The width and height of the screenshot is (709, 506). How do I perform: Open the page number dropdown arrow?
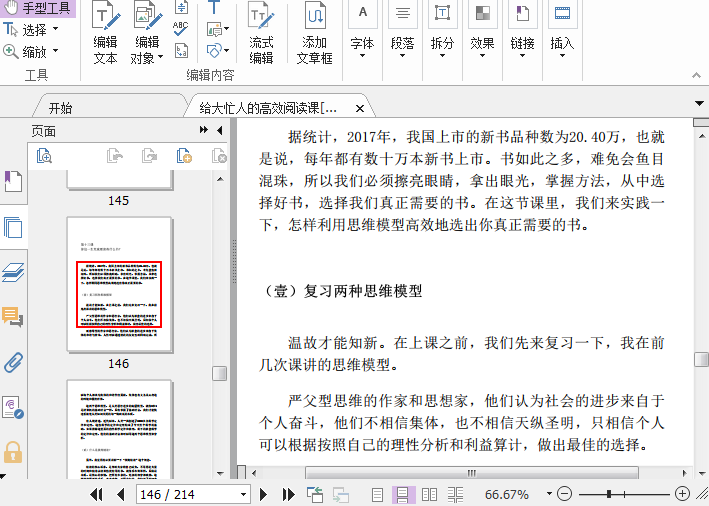click(x=244, y=494)
